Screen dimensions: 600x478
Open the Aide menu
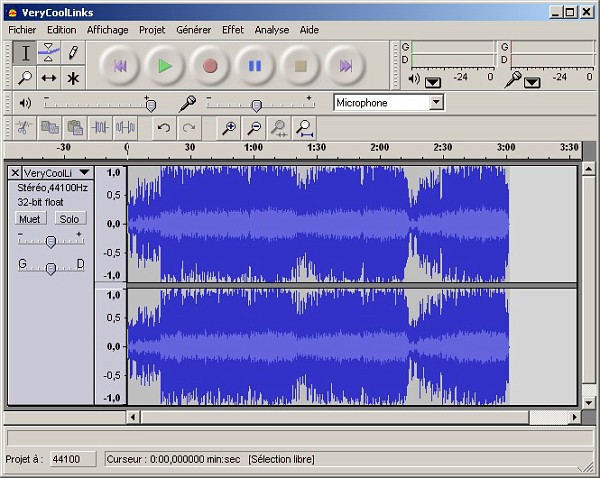click(x=309, y=30)
